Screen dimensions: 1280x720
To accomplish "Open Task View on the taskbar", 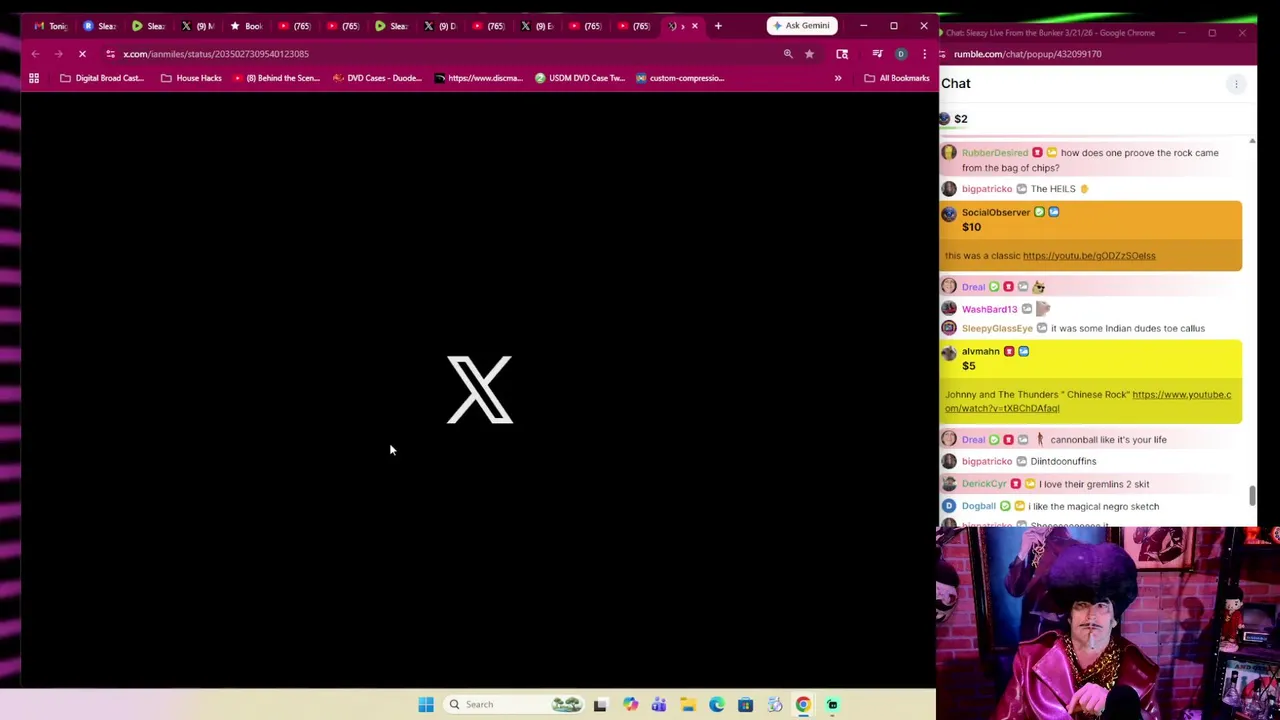I will click(x=600, y=704).
